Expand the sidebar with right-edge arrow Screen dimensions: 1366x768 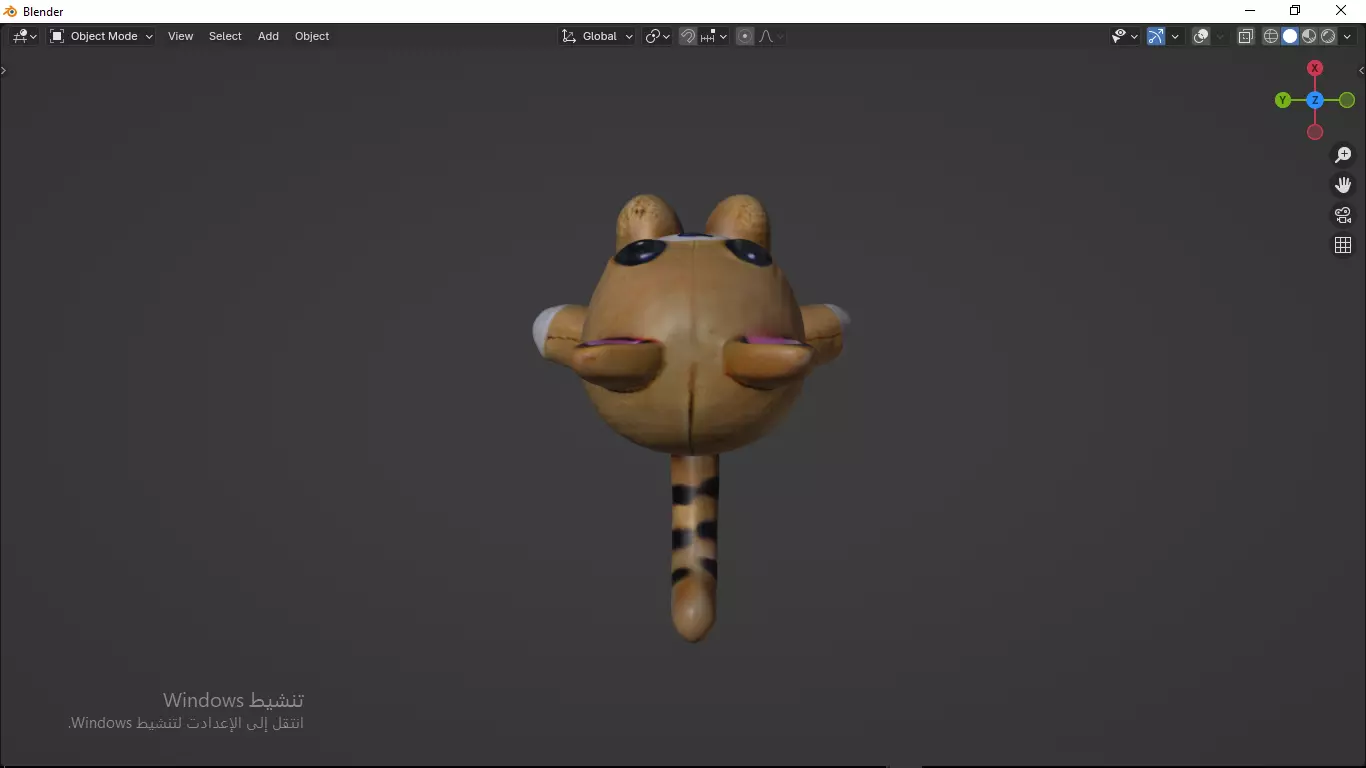1361,71
